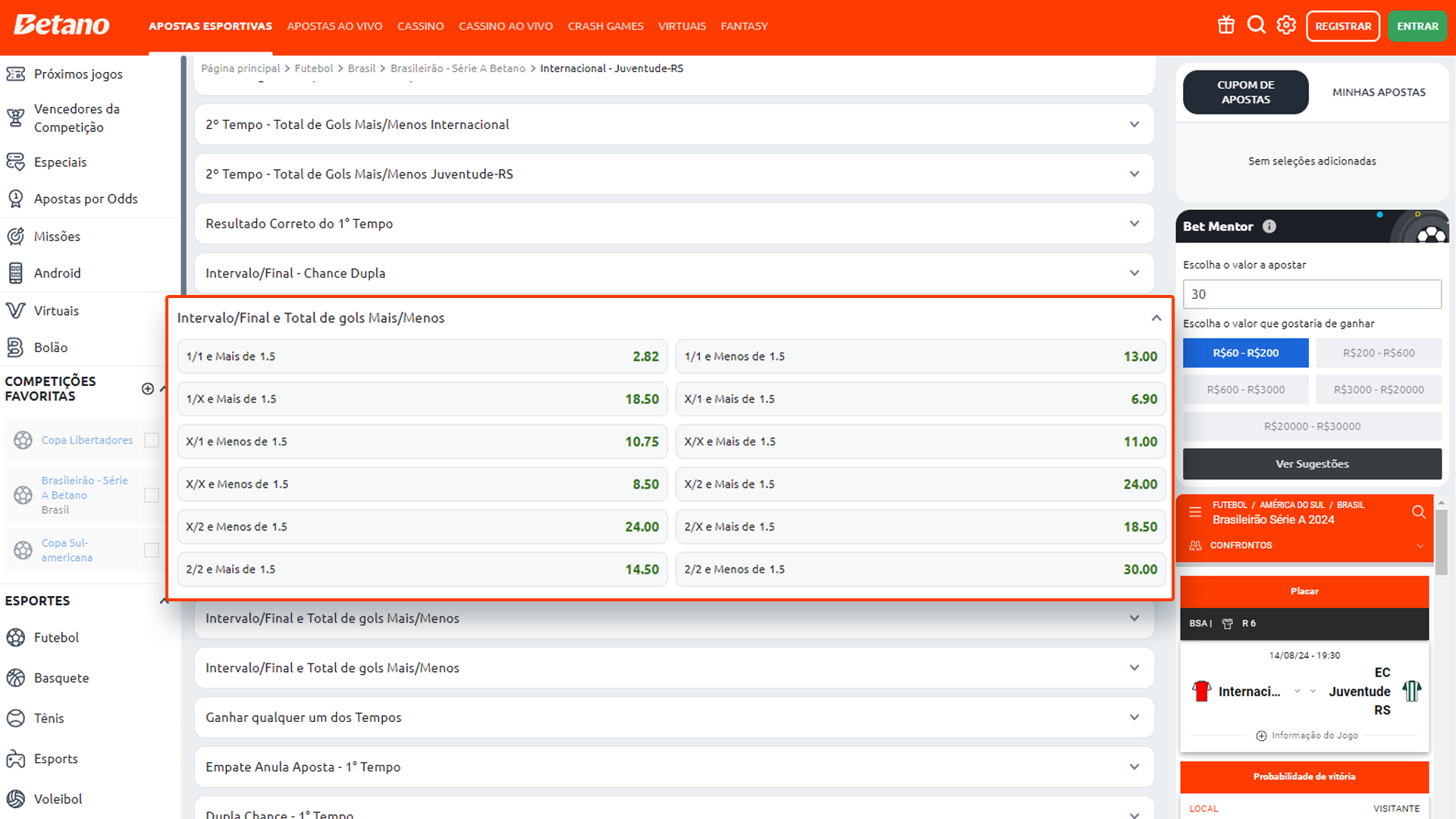
Task: Click the Betano logo
Action: click(x=61, y=25)
